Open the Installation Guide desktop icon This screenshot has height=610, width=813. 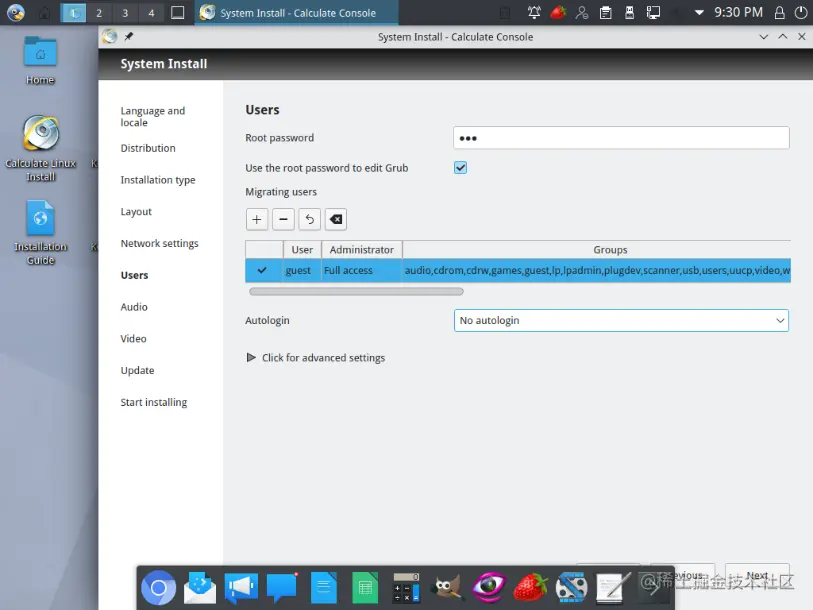click(x=40, y=232)
